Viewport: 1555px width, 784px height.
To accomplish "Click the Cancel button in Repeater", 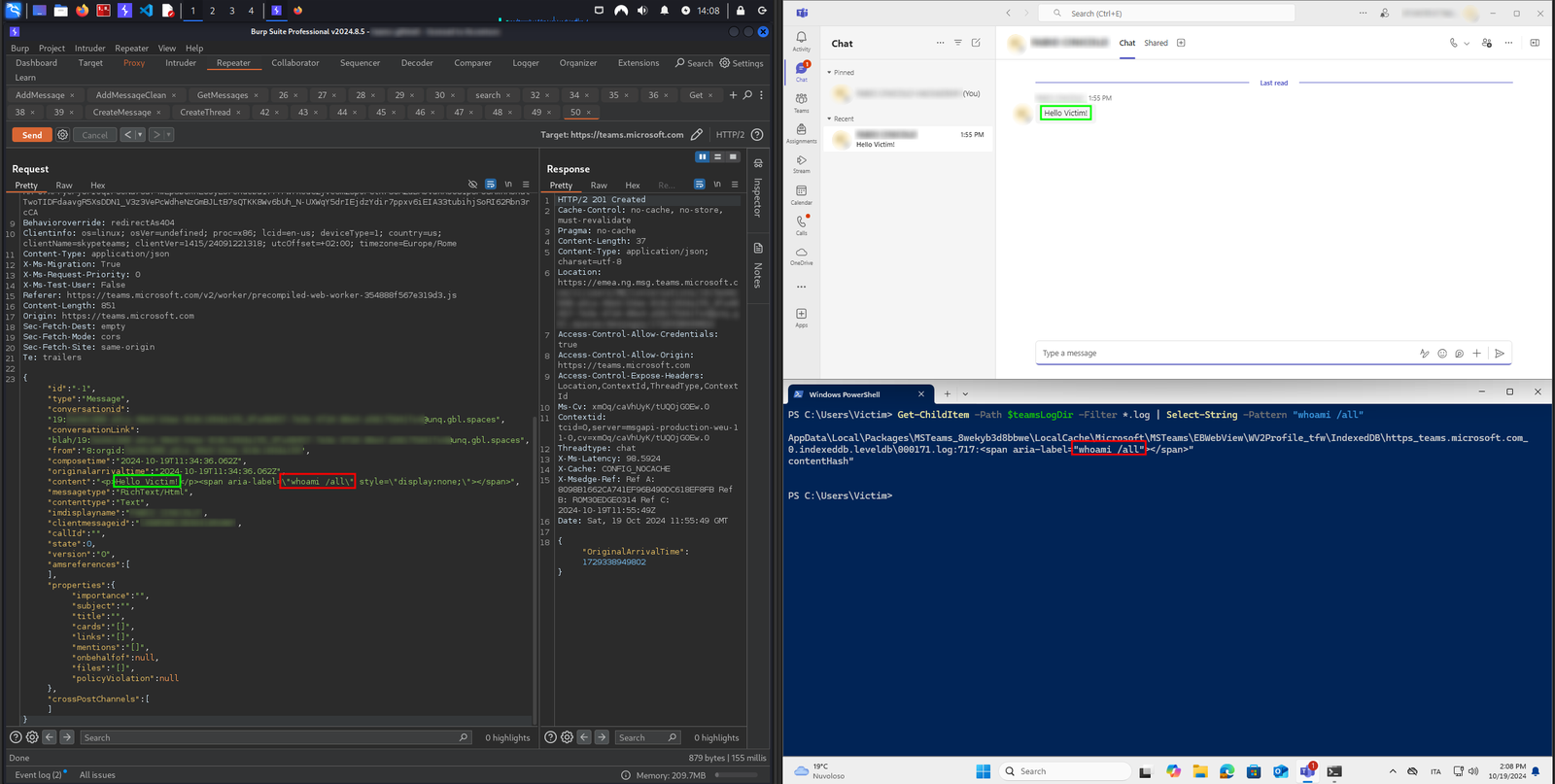I will (95, 135).
